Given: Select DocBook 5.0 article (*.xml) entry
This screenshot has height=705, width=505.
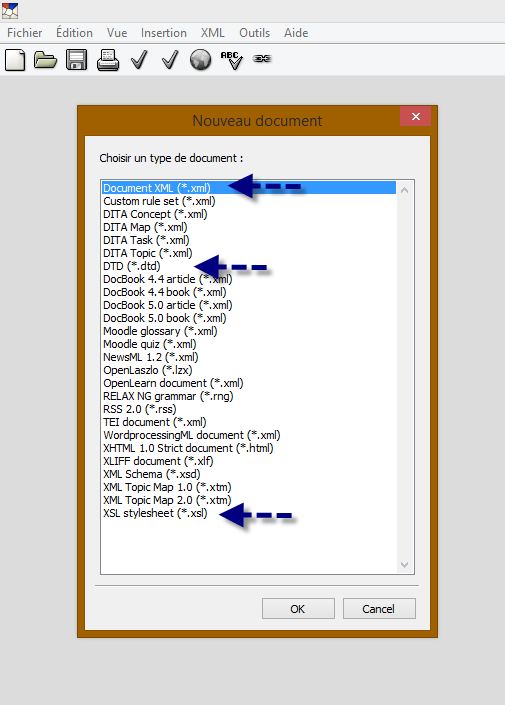Looking at the screenshot, I should point(168,305).
